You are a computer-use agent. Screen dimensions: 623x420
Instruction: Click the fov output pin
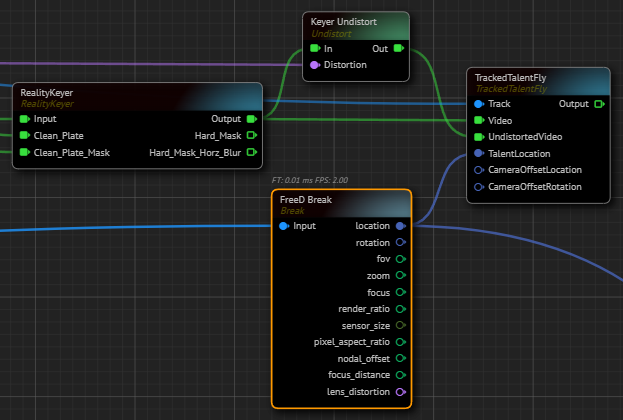pyautogui.click(x=400, y=259)
